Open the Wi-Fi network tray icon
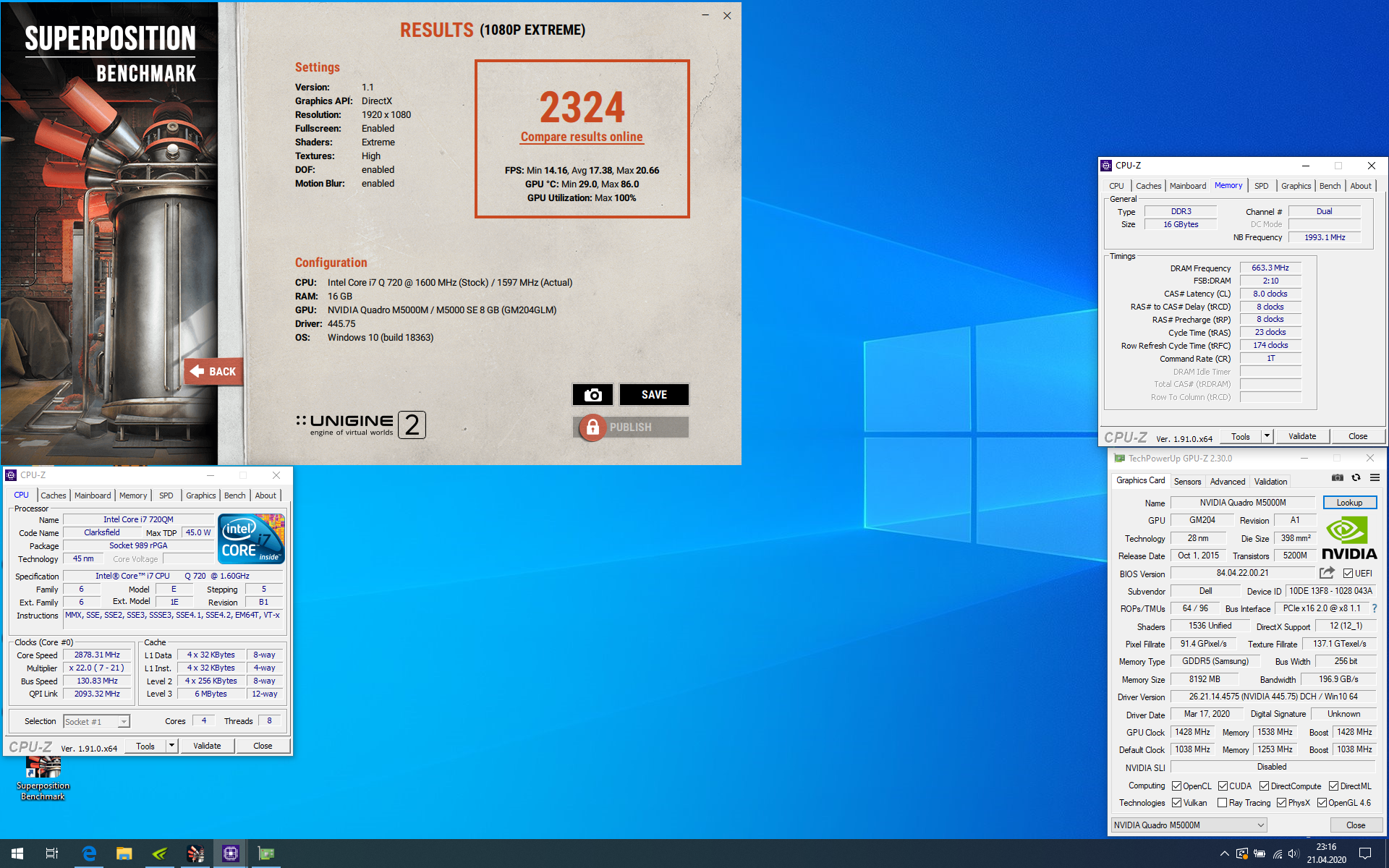The height and width of the screenshot is (868, 1389). click(1278, 854)
